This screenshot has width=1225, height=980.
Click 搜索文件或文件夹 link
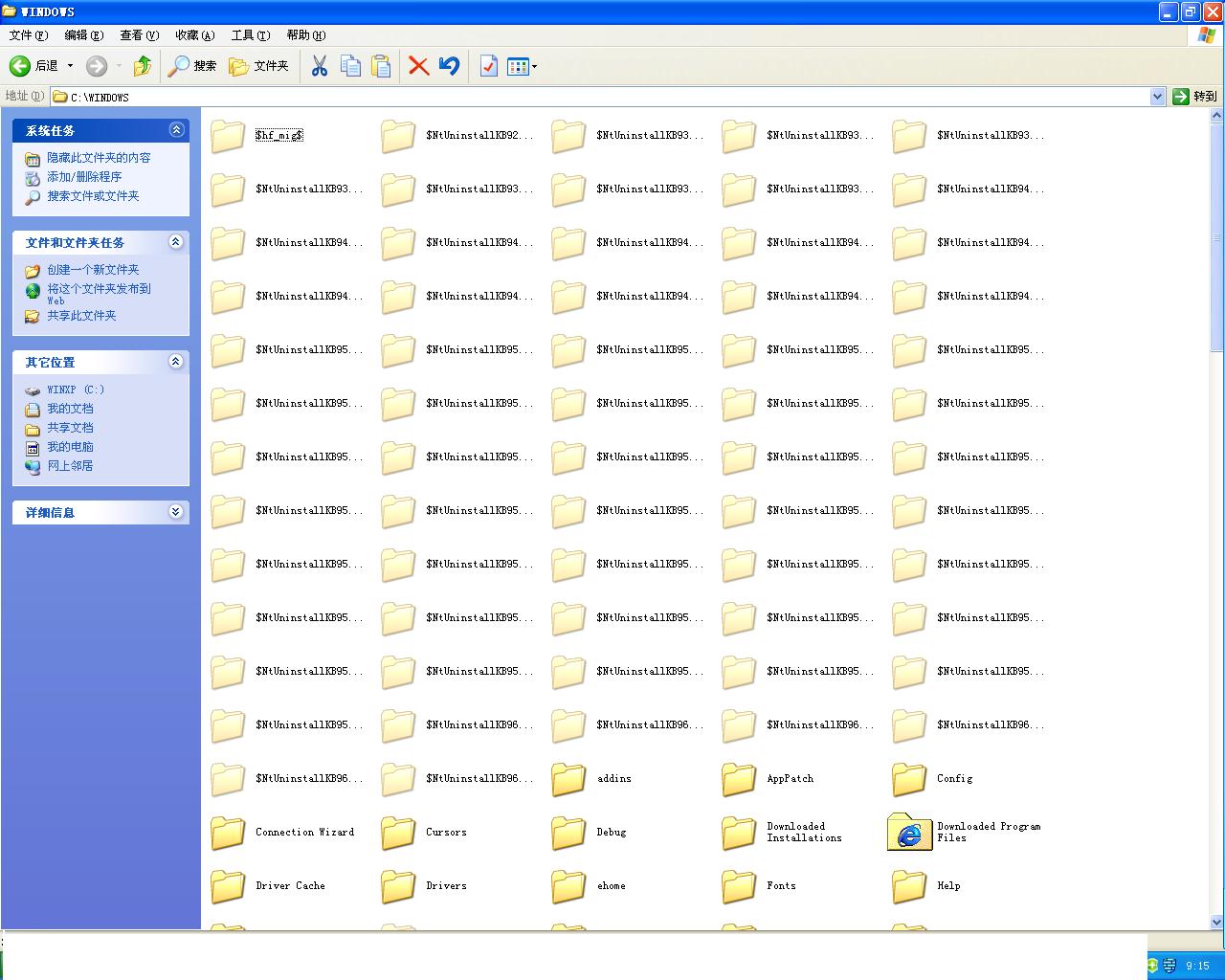click(x=93, y=196)
